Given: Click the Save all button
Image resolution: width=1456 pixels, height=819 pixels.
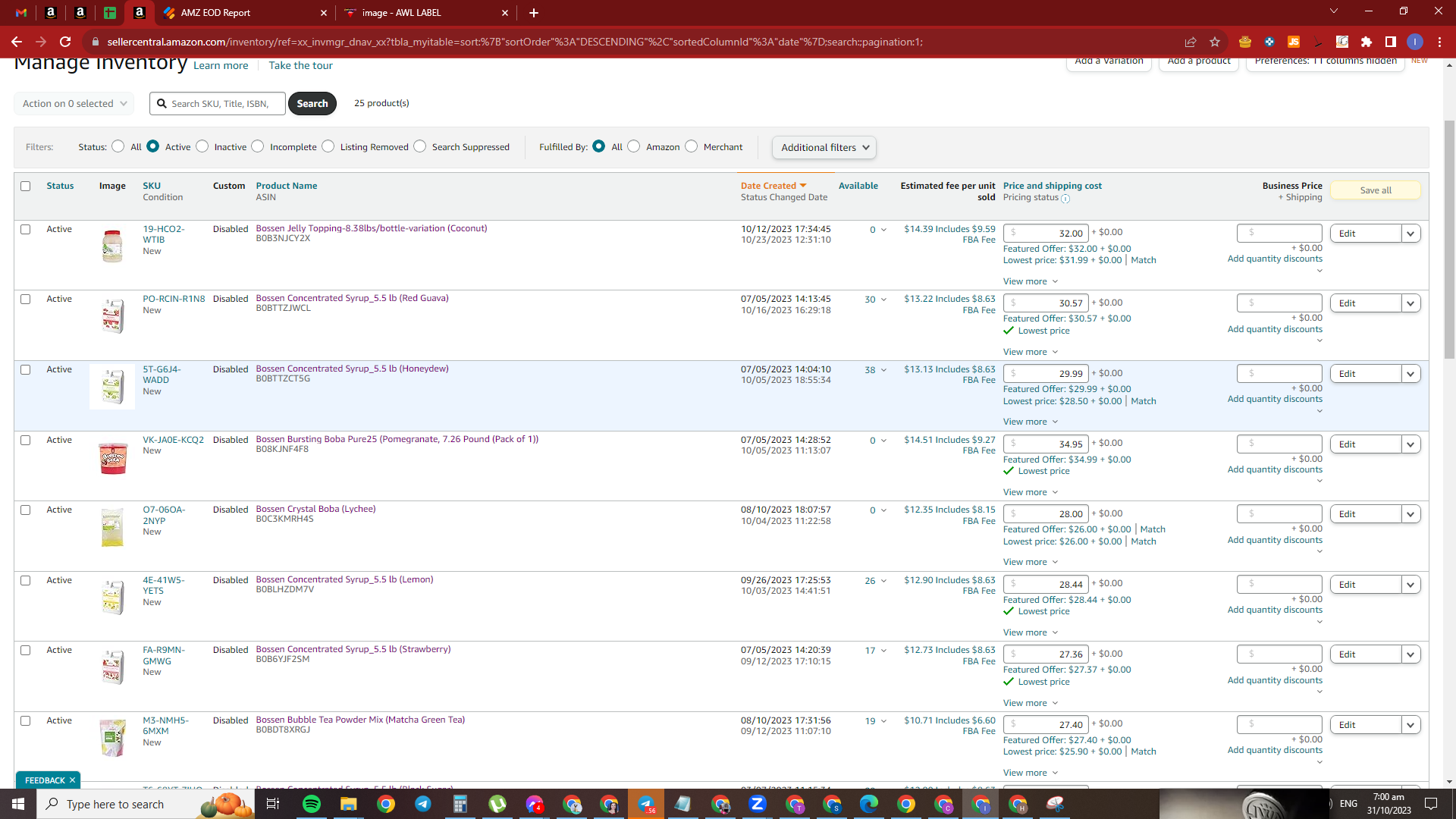Looking at the screenshot, I should pos(1376,190).
